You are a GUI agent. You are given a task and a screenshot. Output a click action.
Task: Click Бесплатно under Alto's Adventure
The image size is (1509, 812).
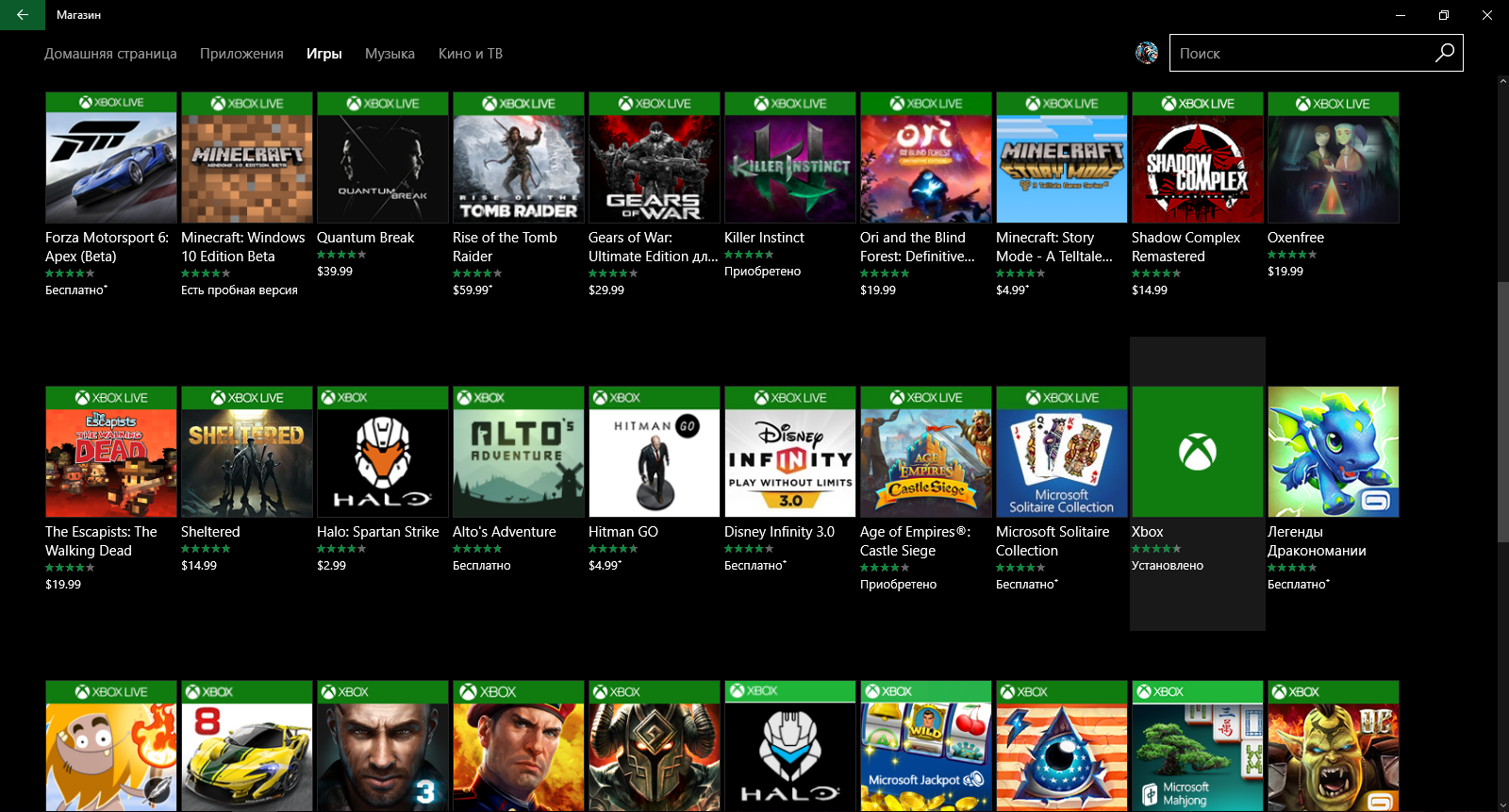(x=482, y=566)
